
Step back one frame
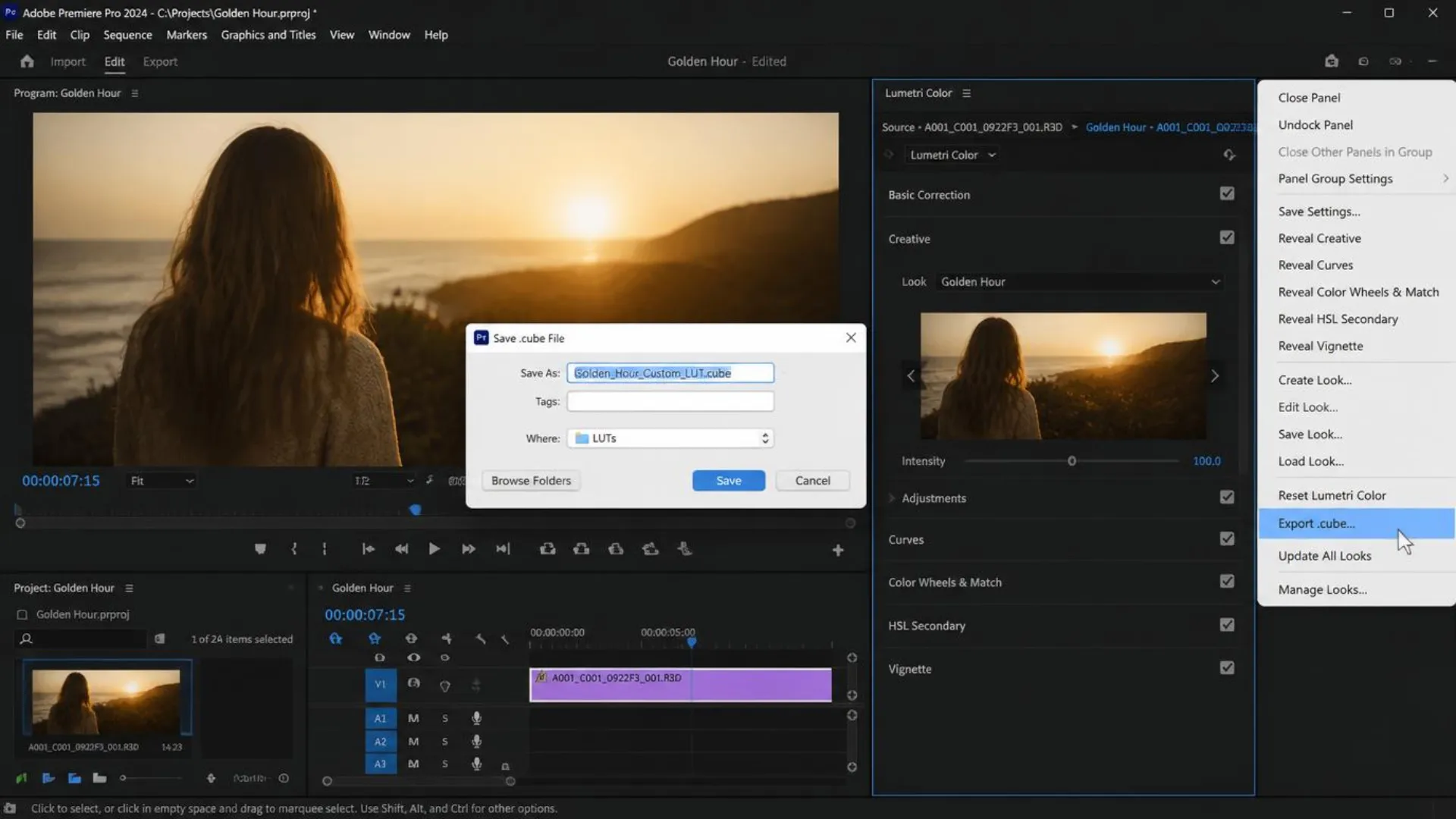point(401,549)
